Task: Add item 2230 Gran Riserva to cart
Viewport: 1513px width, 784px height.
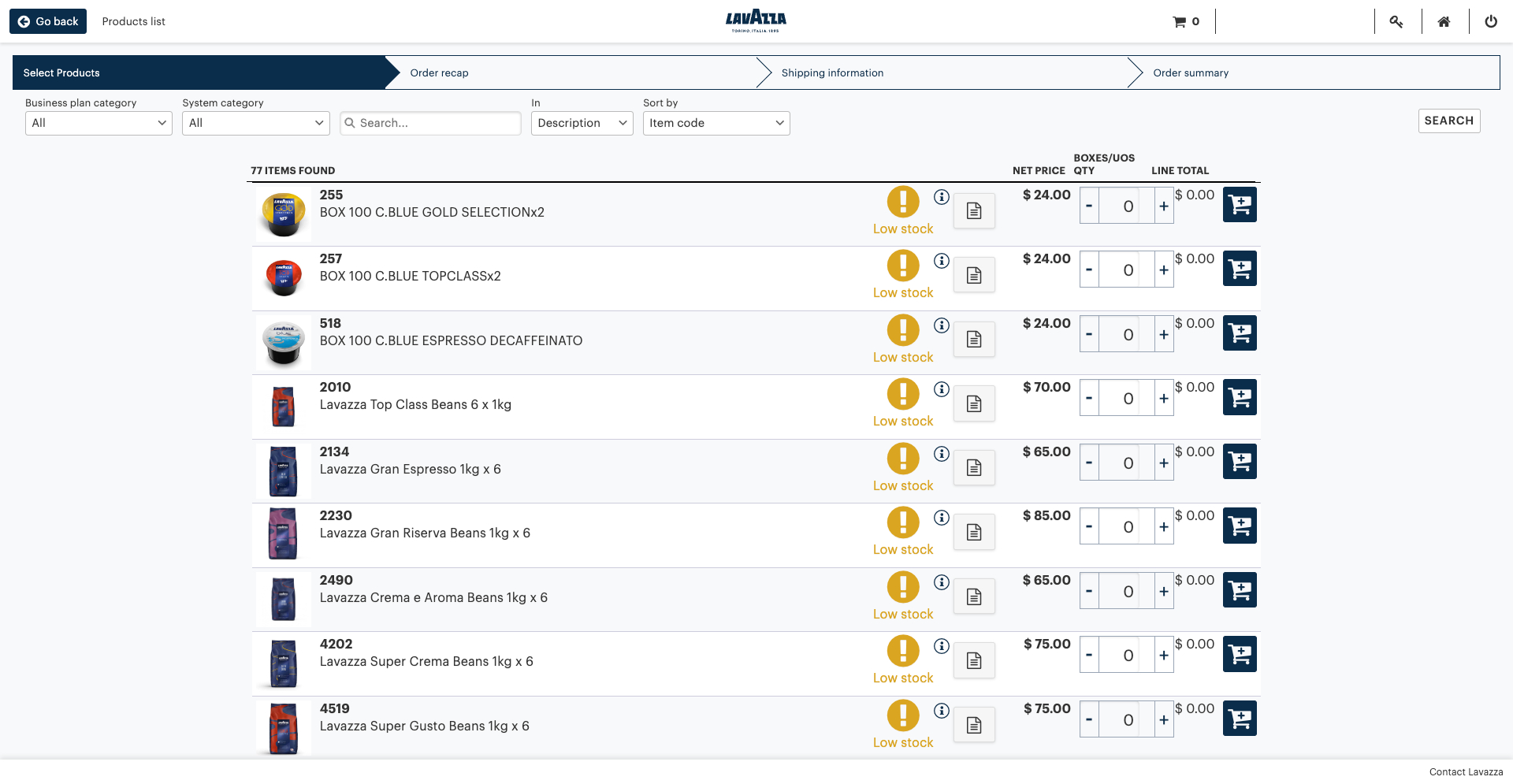Action: click(x=1240, y=526)
